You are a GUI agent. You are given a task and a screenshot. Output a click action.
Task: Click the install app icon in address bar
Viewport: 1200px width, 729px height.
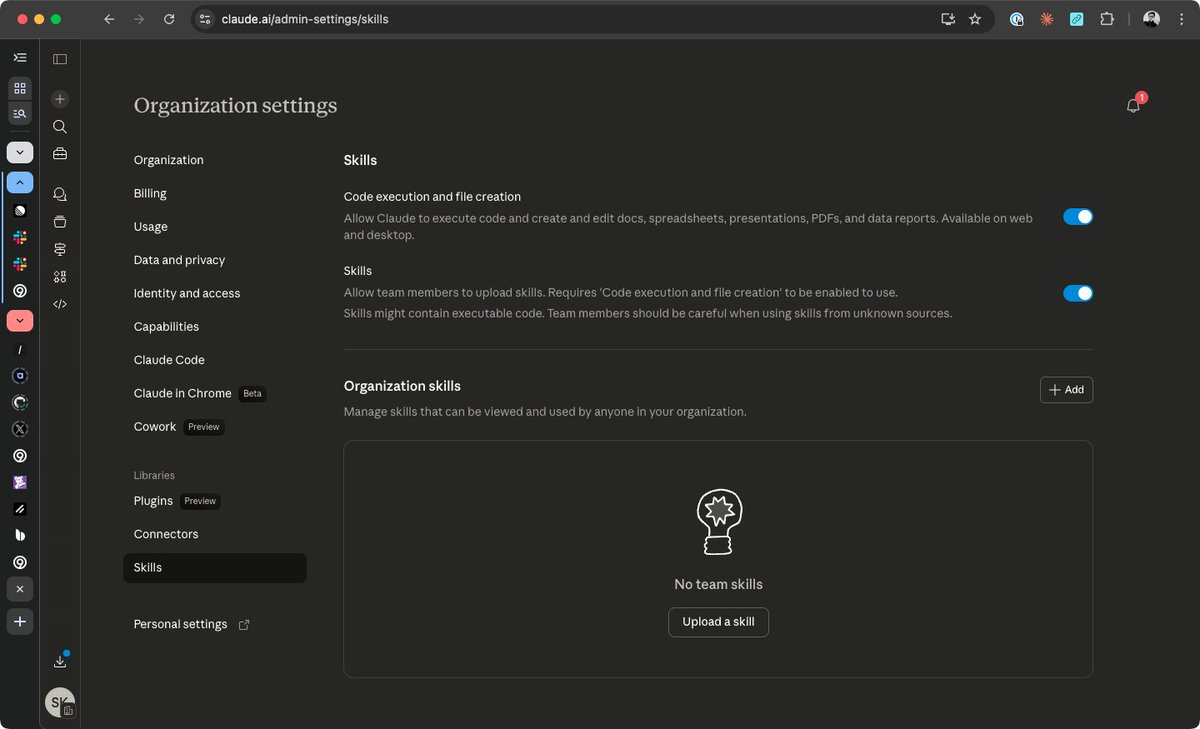point(948,19)
